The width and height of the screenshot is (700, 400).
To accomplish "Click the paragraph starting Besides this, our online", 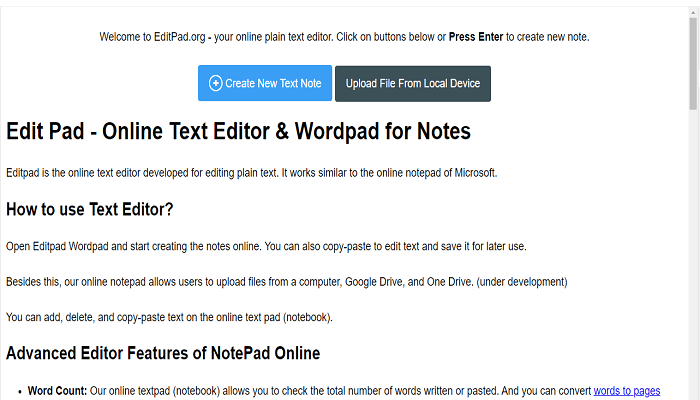I will click(287, 282).
